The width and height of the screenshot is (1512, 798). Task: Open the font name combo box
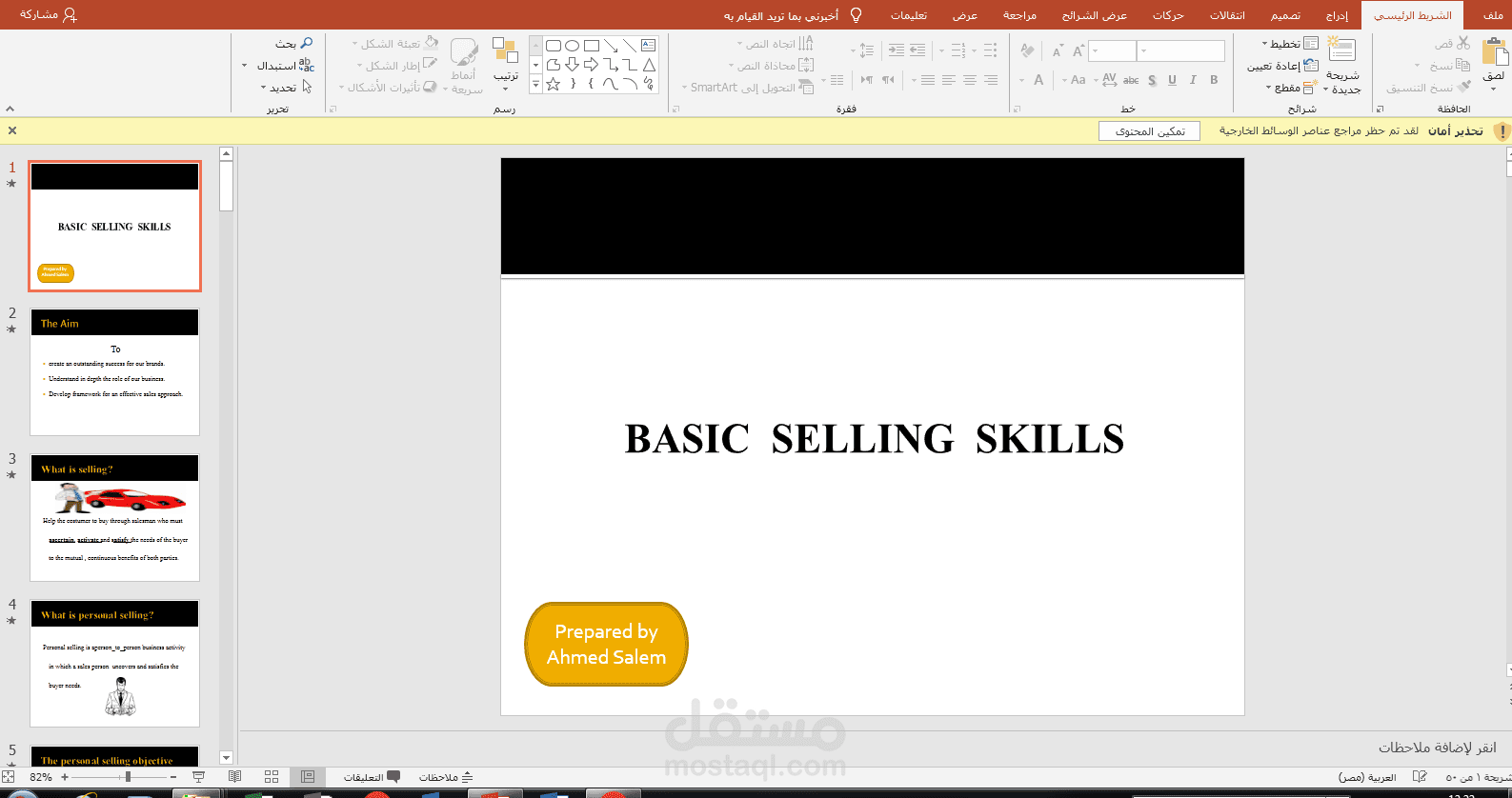point(1181,50)
